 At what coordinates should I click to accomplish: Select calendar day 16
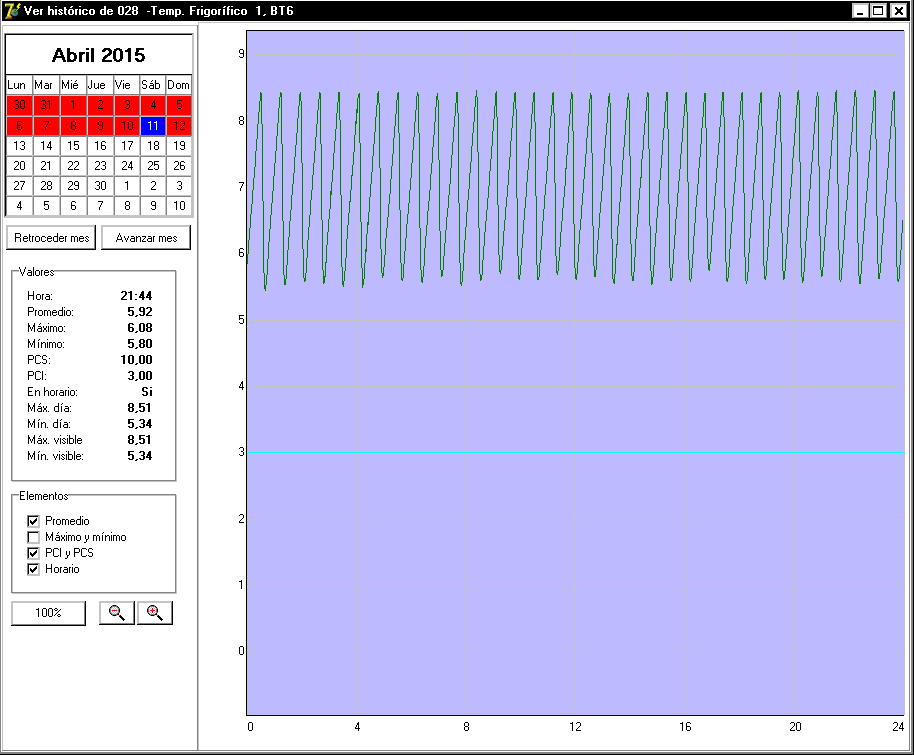100,146
